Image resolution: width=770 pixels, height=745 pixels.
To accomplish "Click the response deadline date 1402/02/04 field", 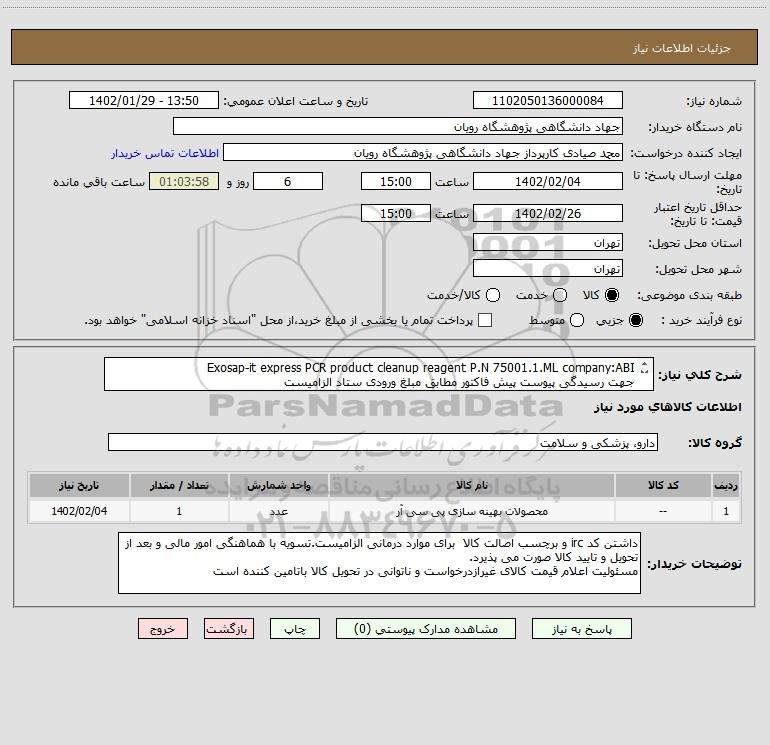I will pos(548,181).
